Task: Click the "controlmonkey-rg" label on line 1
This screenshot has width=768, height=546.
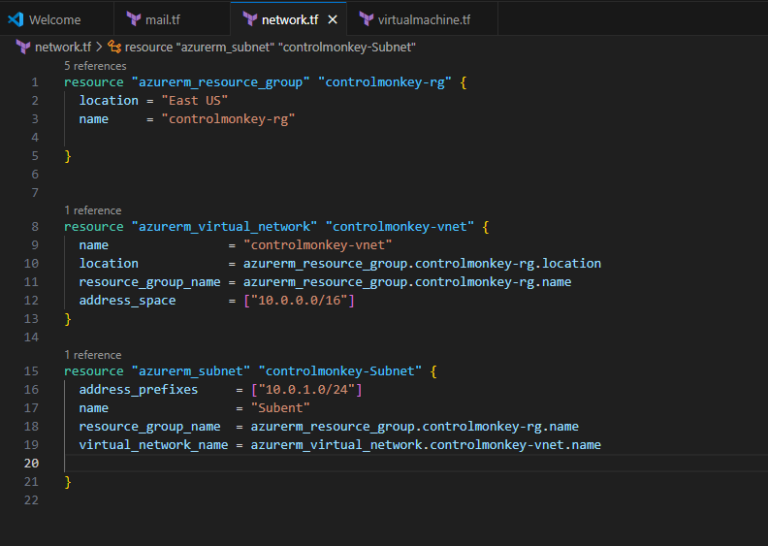Action: (x=384, y=82)
